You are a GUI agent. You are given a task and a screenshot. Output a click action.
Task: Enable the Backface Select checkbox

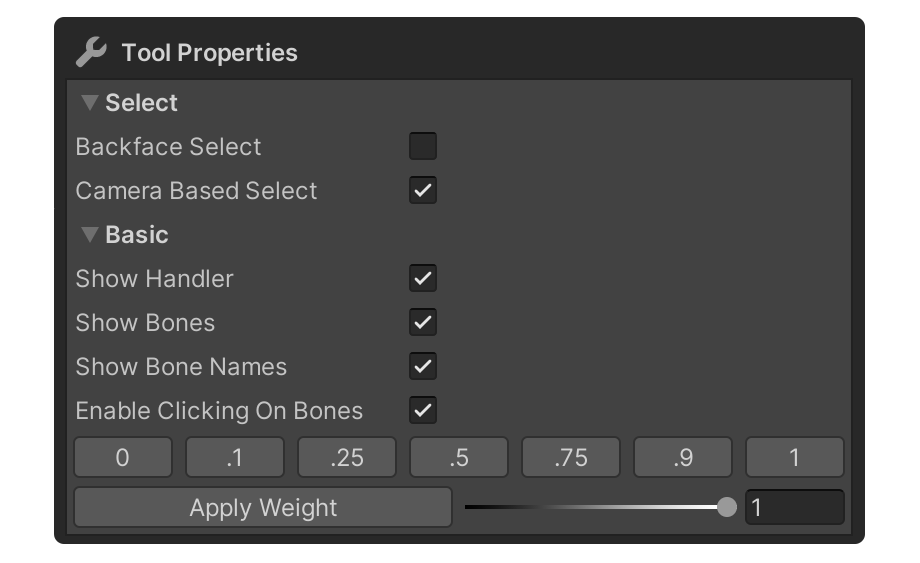point(423,147)
